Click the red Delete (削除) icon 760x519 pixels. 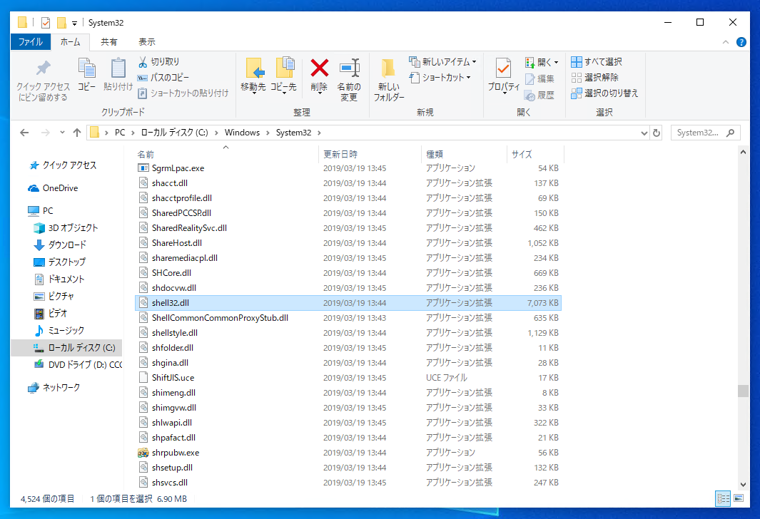pyautogui.click(x=319, y=68)
